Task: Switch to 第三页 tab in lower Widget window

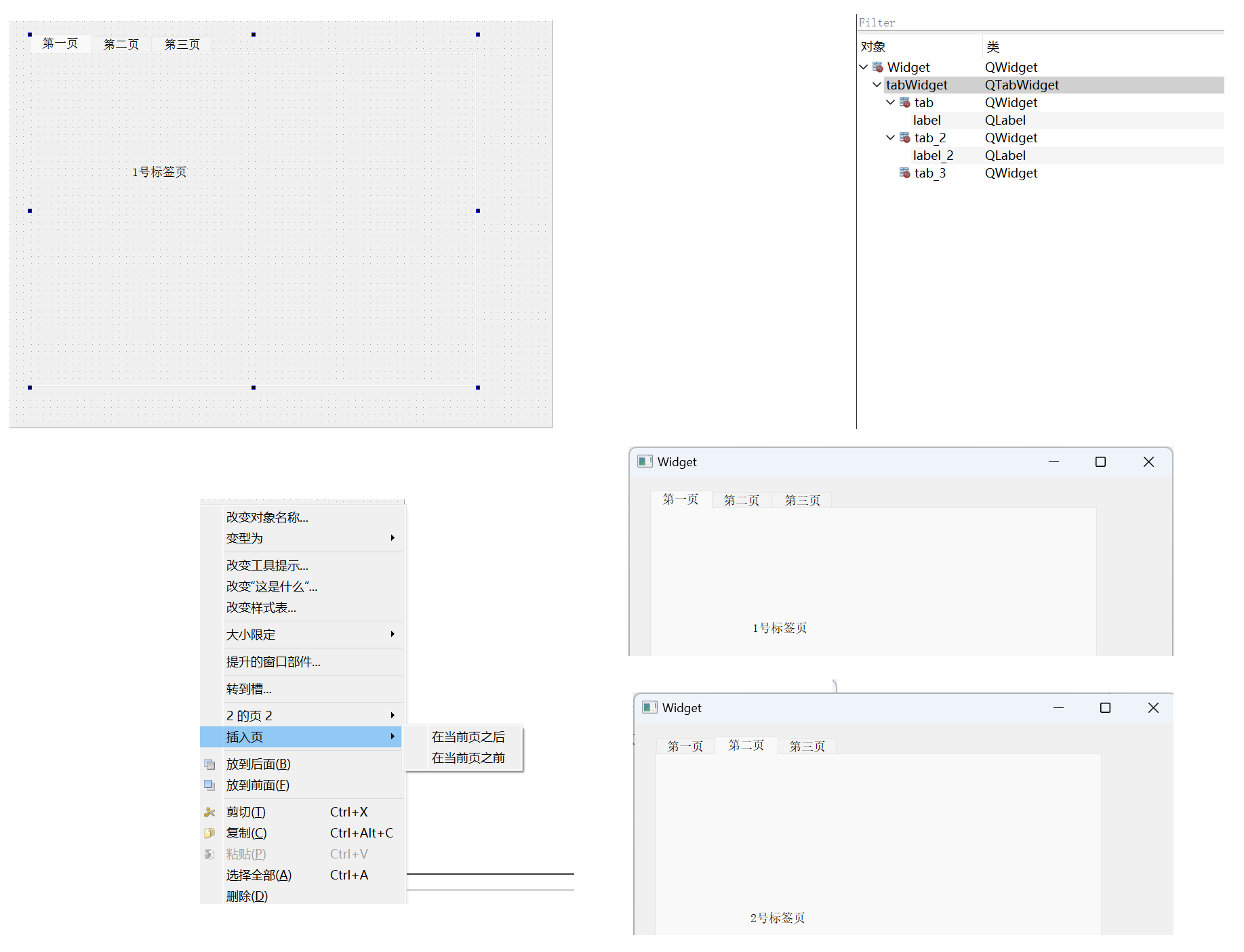Action: tap(807, 746)
